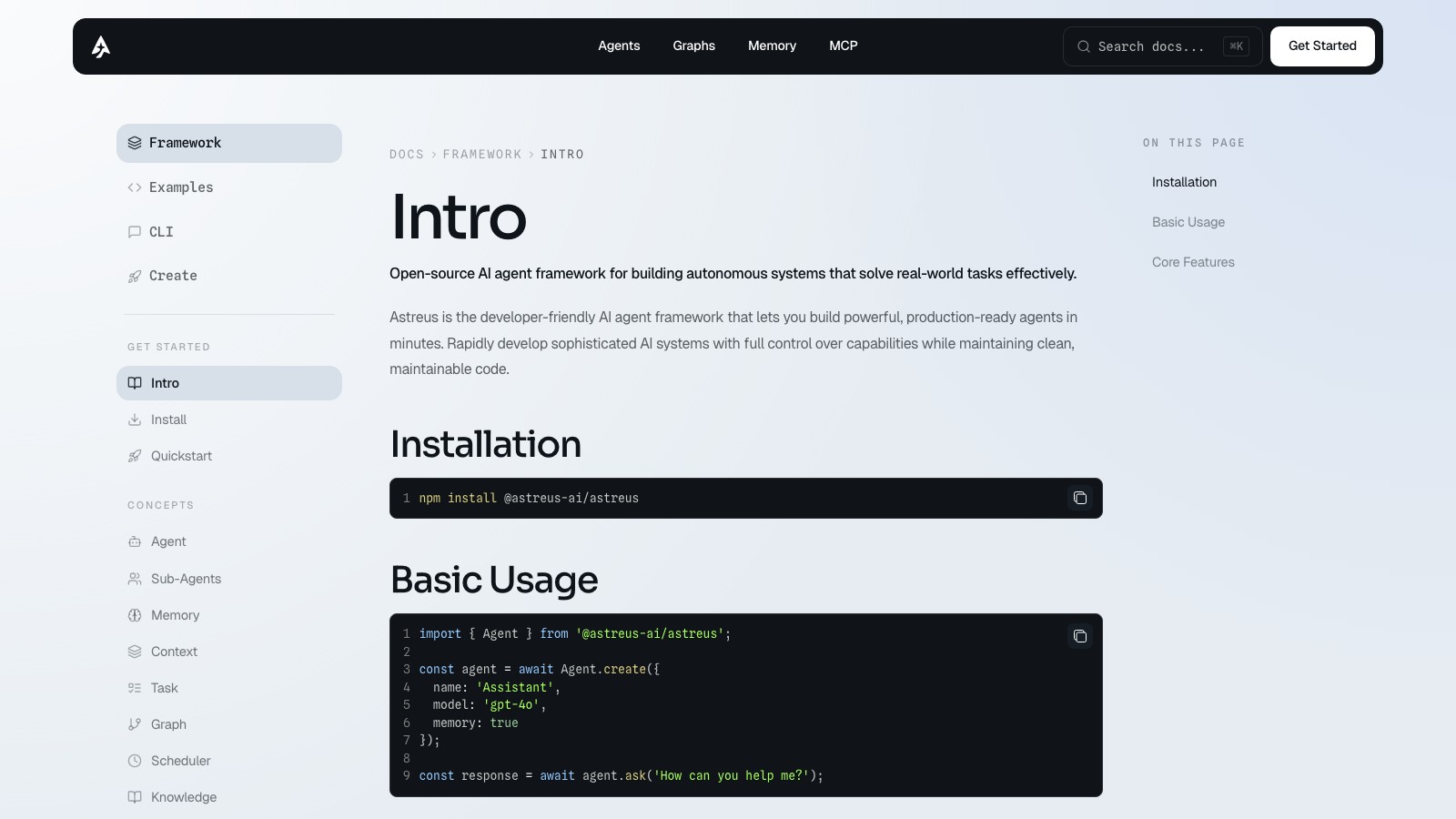1456x819 pixels.
Task: Click the Context layers icon
Action: click(135, 652)
